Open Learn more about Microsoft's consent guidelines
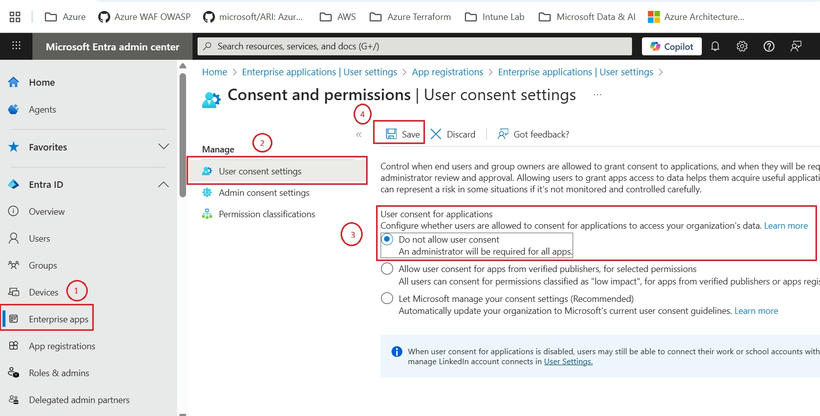 (x=756, y=311)
